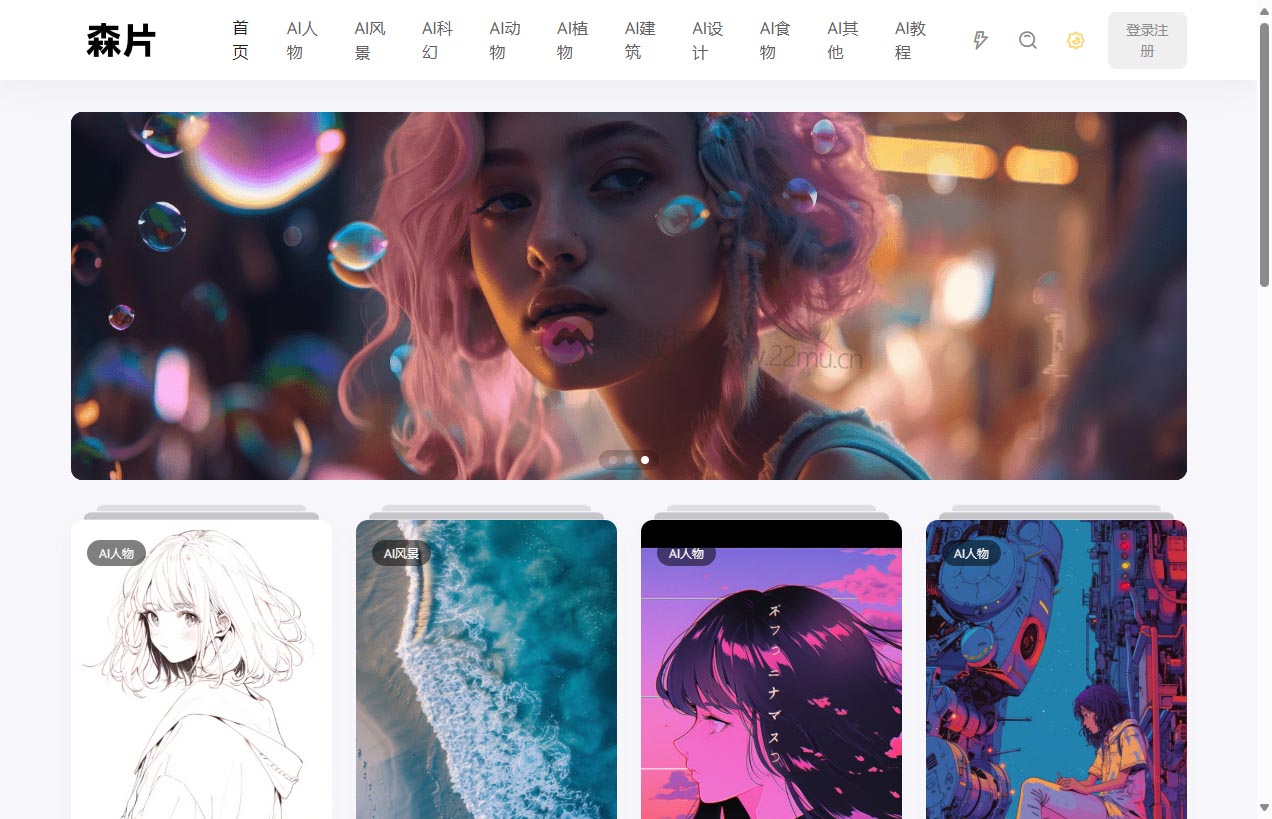Screen dimensions: 1272x819
Task: Open search with the magnifier icon
Action: point(1027,40)
